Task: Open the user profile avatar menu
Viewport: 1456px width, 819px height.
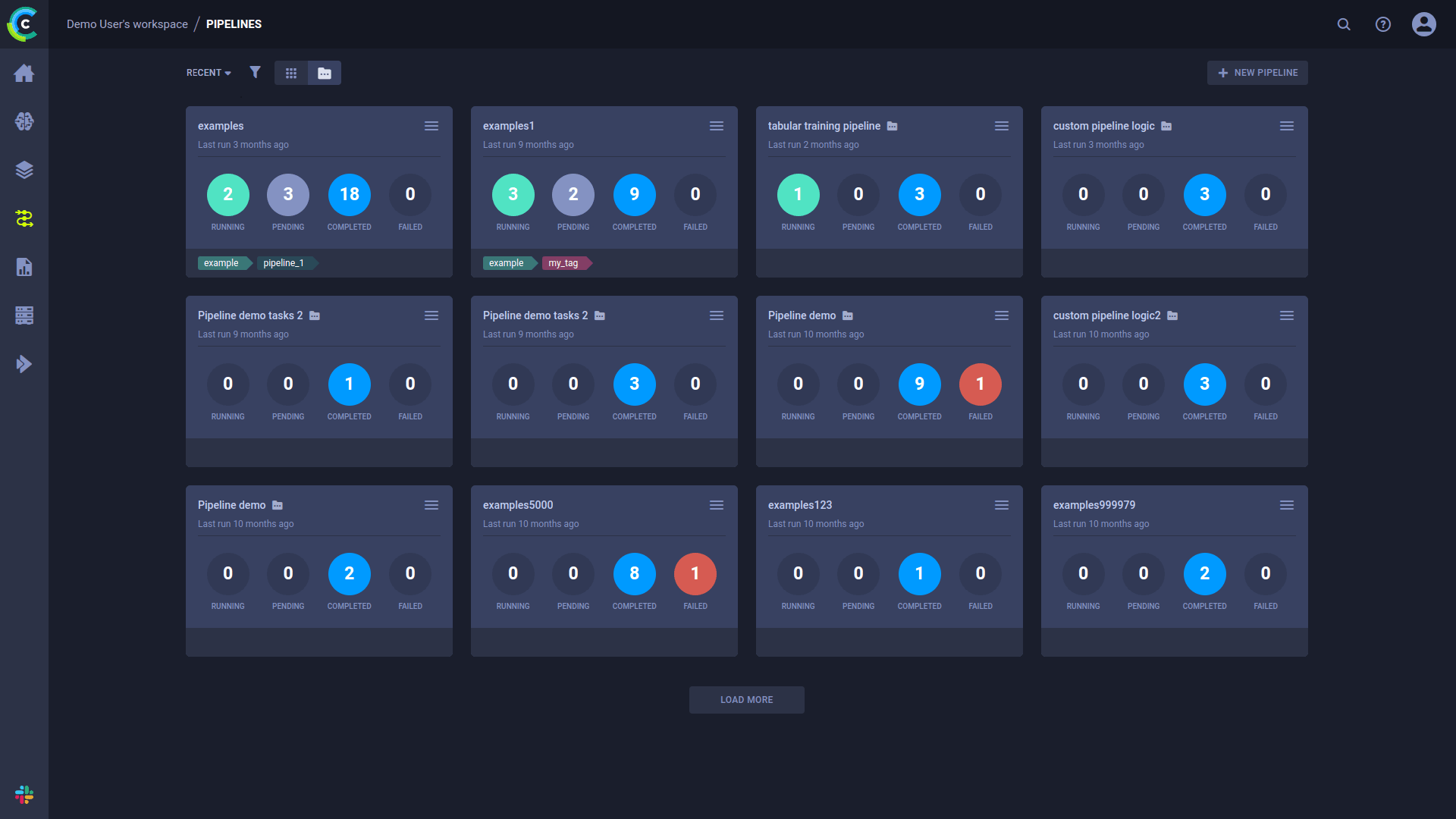Action: click(x=1423, y=24)
